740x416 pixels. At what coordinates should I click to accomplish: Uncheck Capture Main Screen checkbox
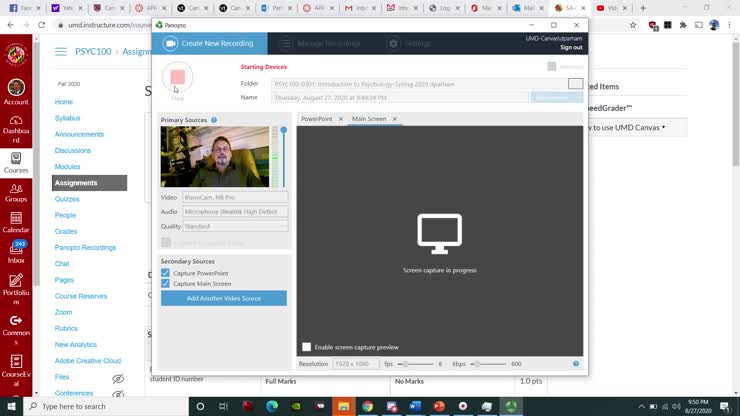(x=166, y=284)
